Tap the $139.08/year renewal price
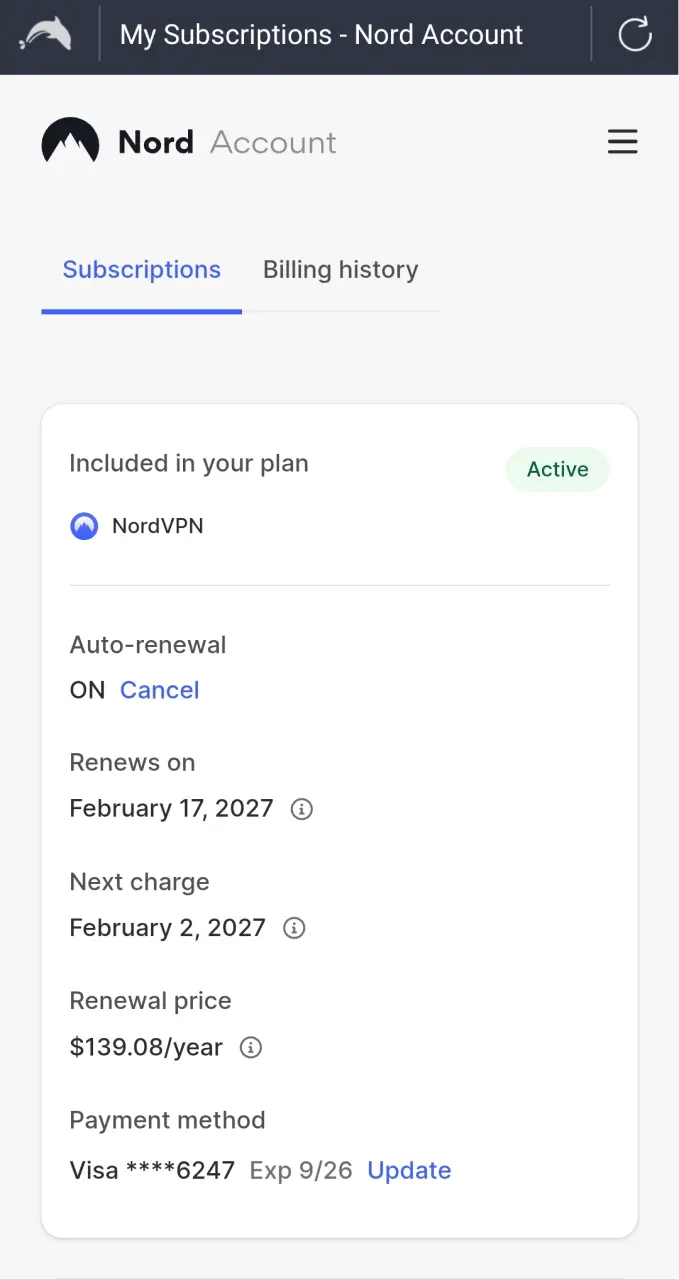The height and width of the screenshot is (1280, 679). pyautogui.click(x=146, y=1047)
